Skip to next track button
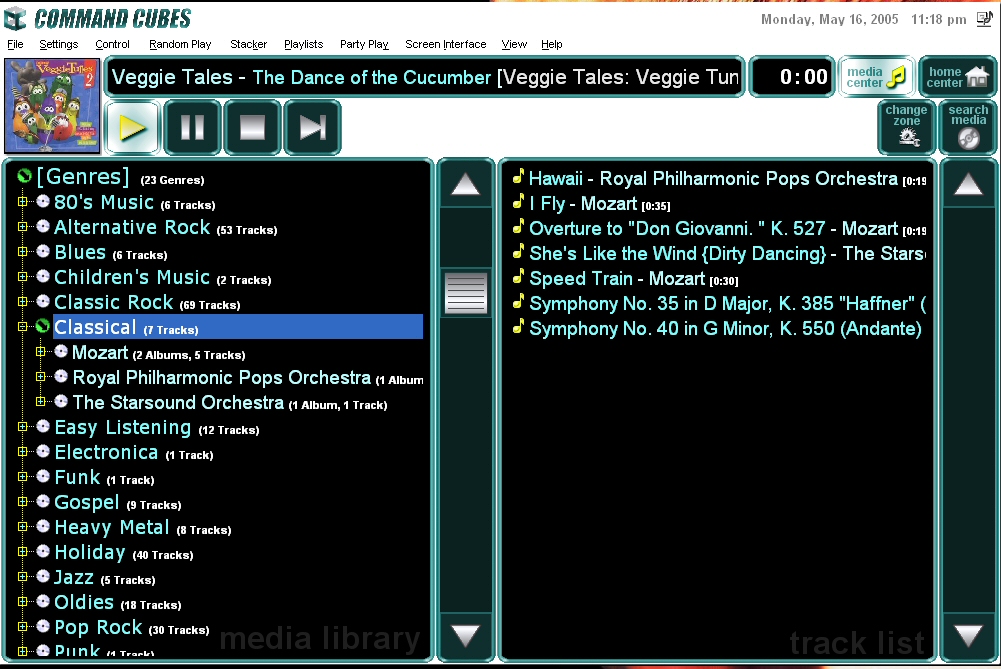This screenshot has height=669, width=1001. point(312,128)
